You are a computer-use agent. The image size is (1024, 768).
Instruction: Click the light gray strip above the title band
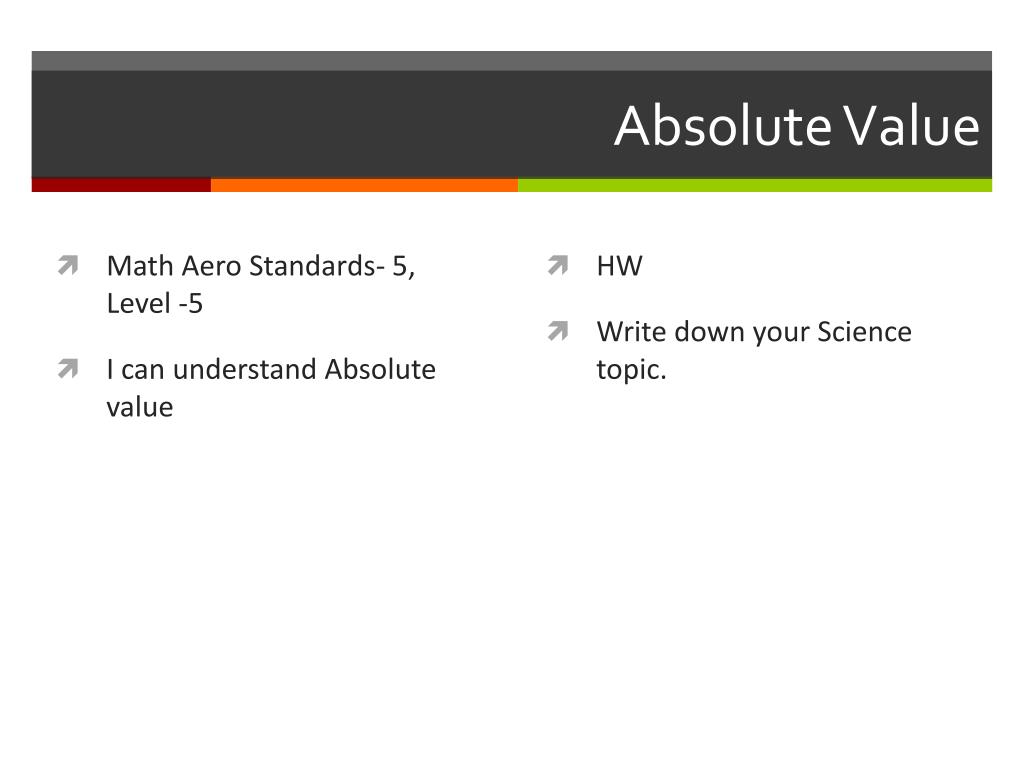[512, 61]
